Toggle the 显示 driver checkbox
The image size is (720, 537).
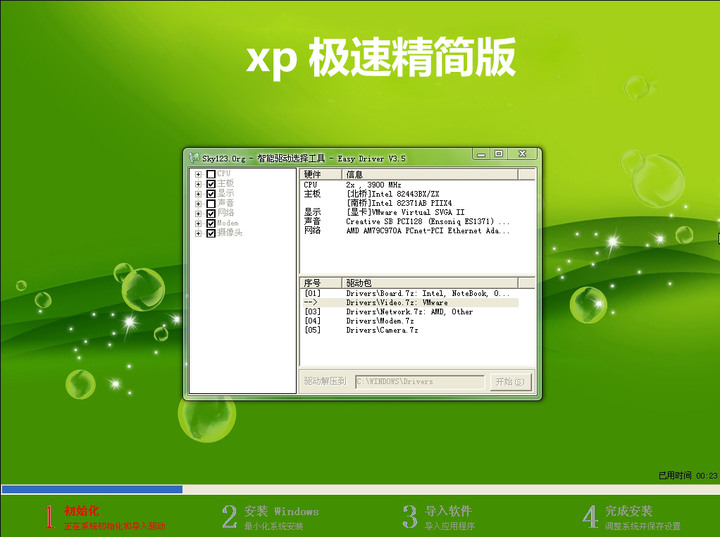(x=211, y=194)
